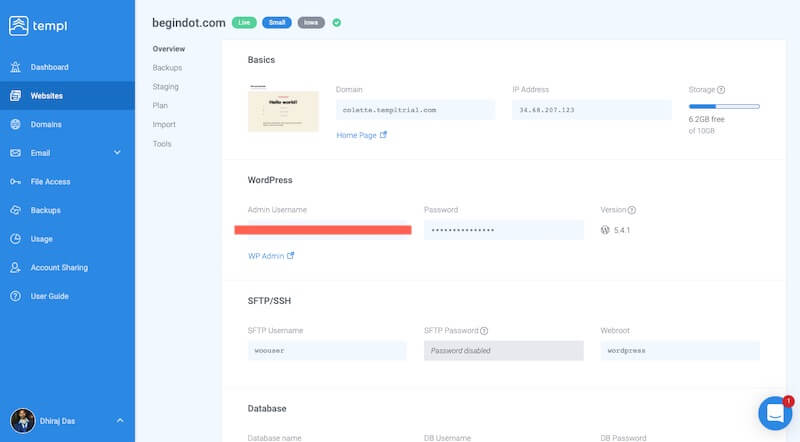Open User Guide in the sidebar

pos(49,296)
